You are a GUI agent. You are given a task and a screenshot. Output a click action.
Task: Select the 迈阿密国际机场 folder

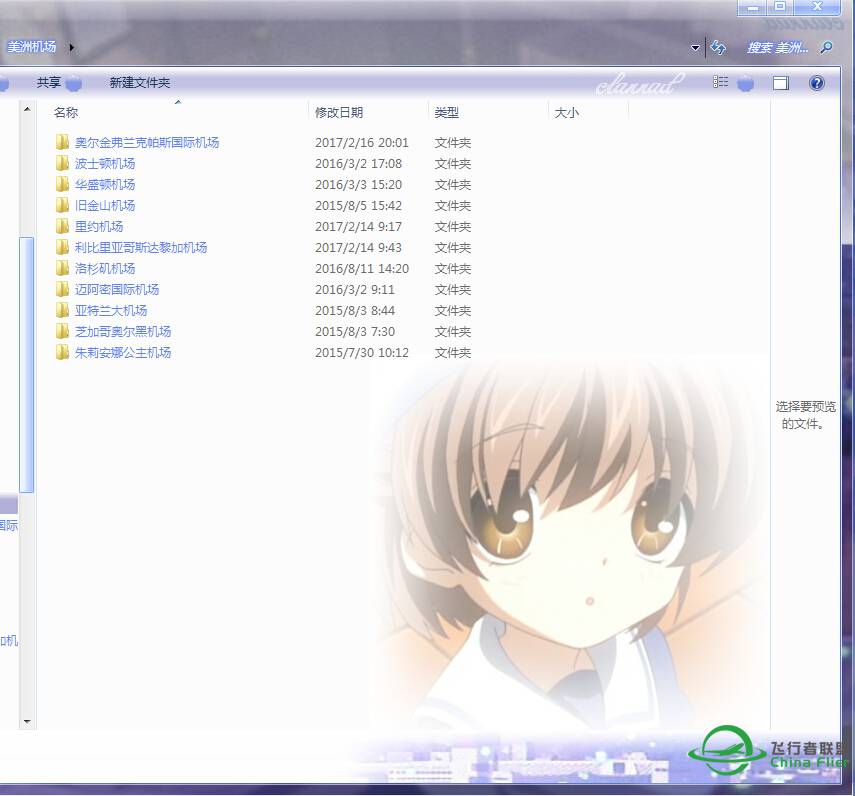pos(116,290)
